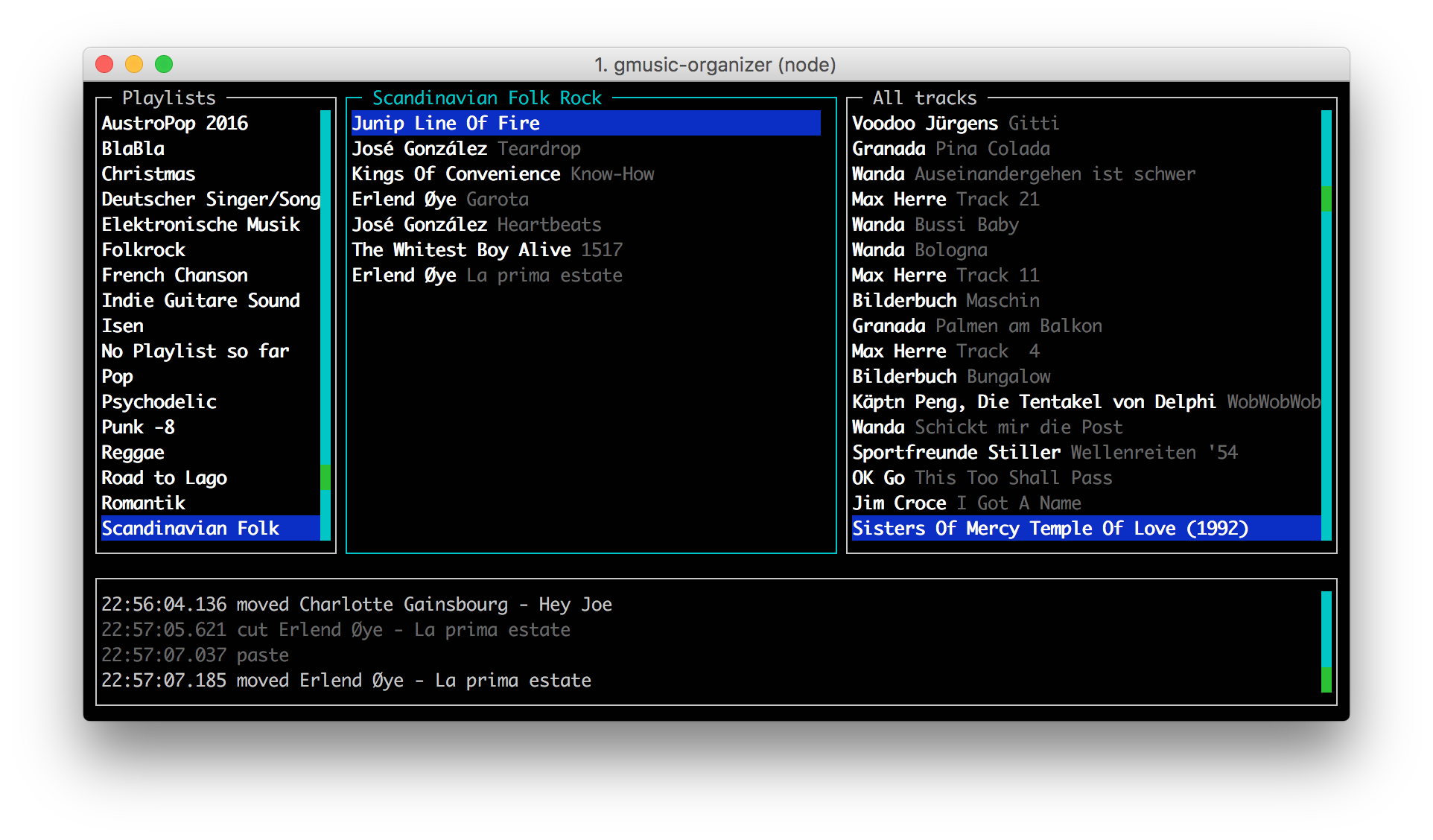
Task: Select Junip Line Of Fire track
Action: tap(445, 124)
